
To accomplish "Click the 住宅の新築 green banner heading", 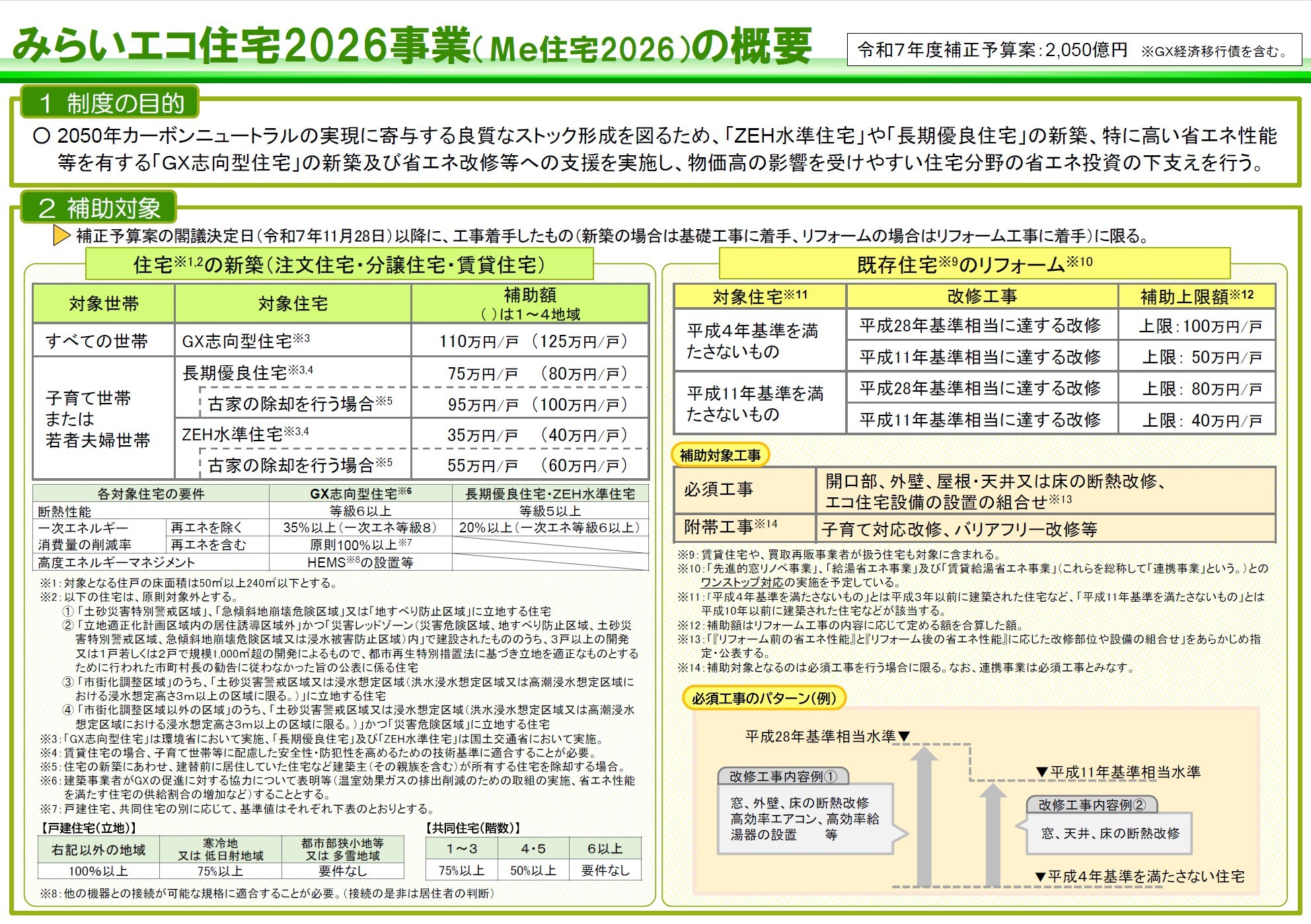I will point(339,265).
